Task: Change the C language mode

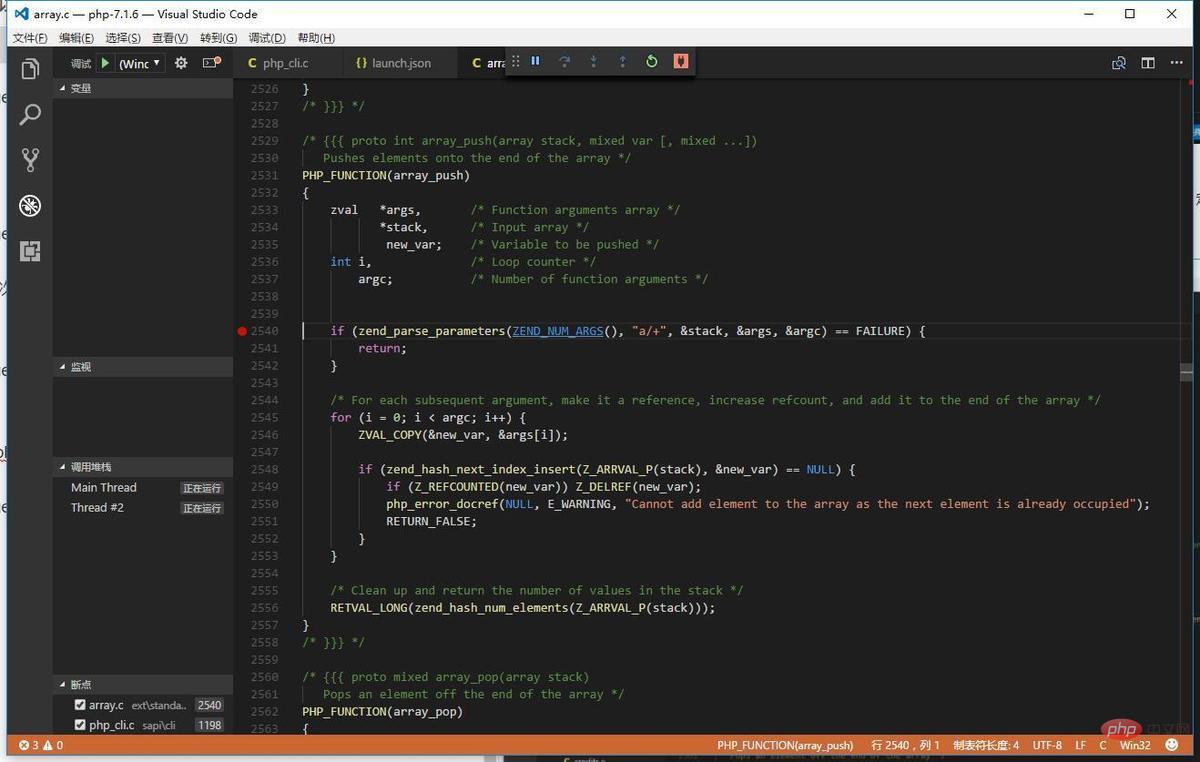Action: [x=1103, y=745]
